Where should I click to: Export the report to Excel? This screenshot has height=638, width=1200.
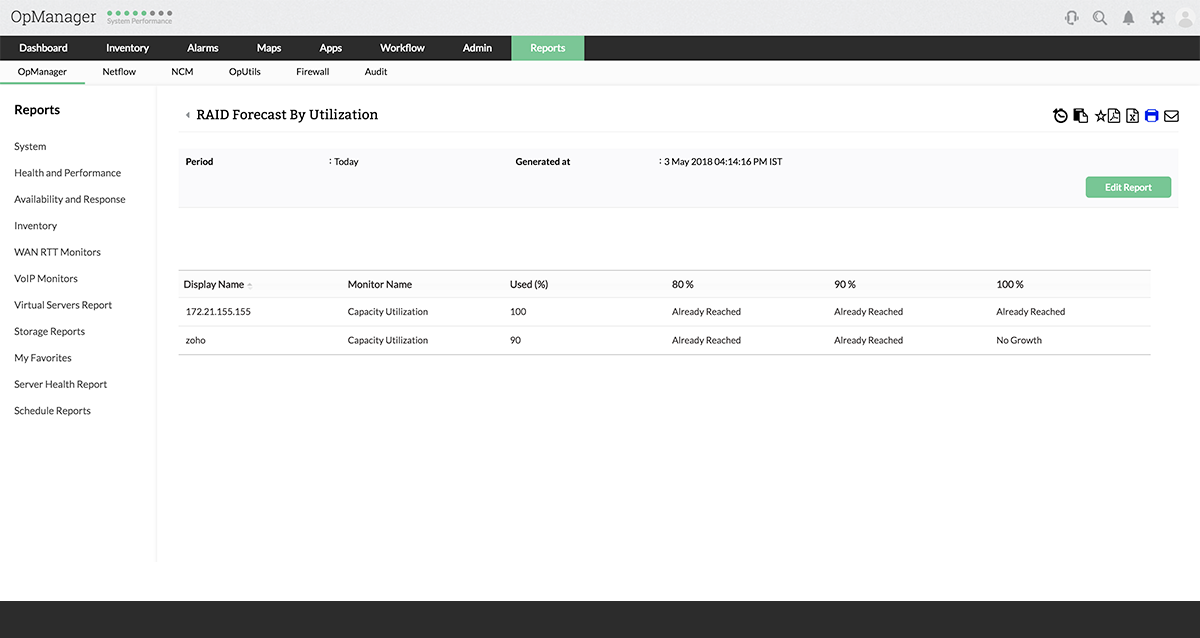(1132, 115)
